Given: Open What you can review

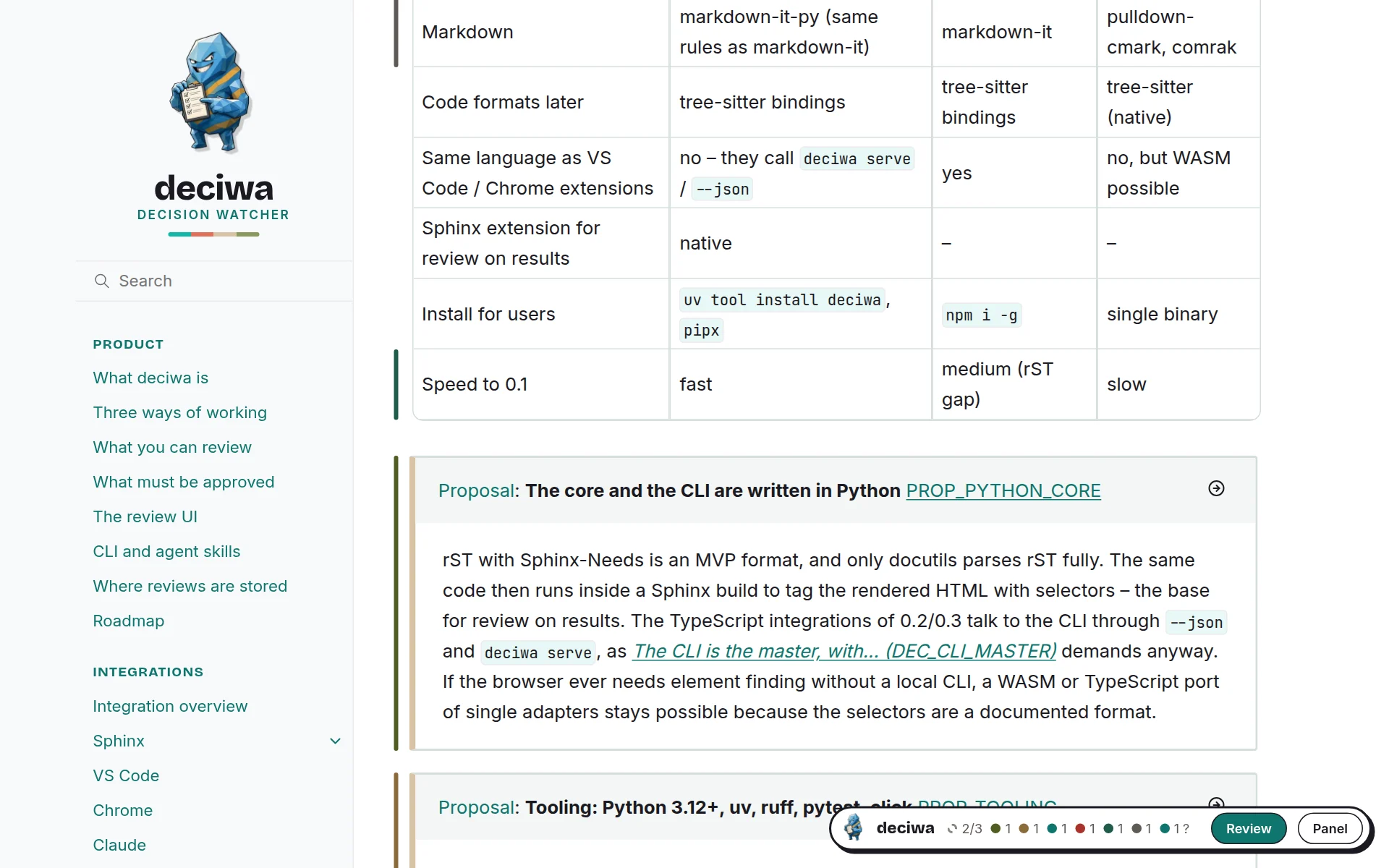Looking at the screenshot, I should pyautogui.click(x=172, y=447).
